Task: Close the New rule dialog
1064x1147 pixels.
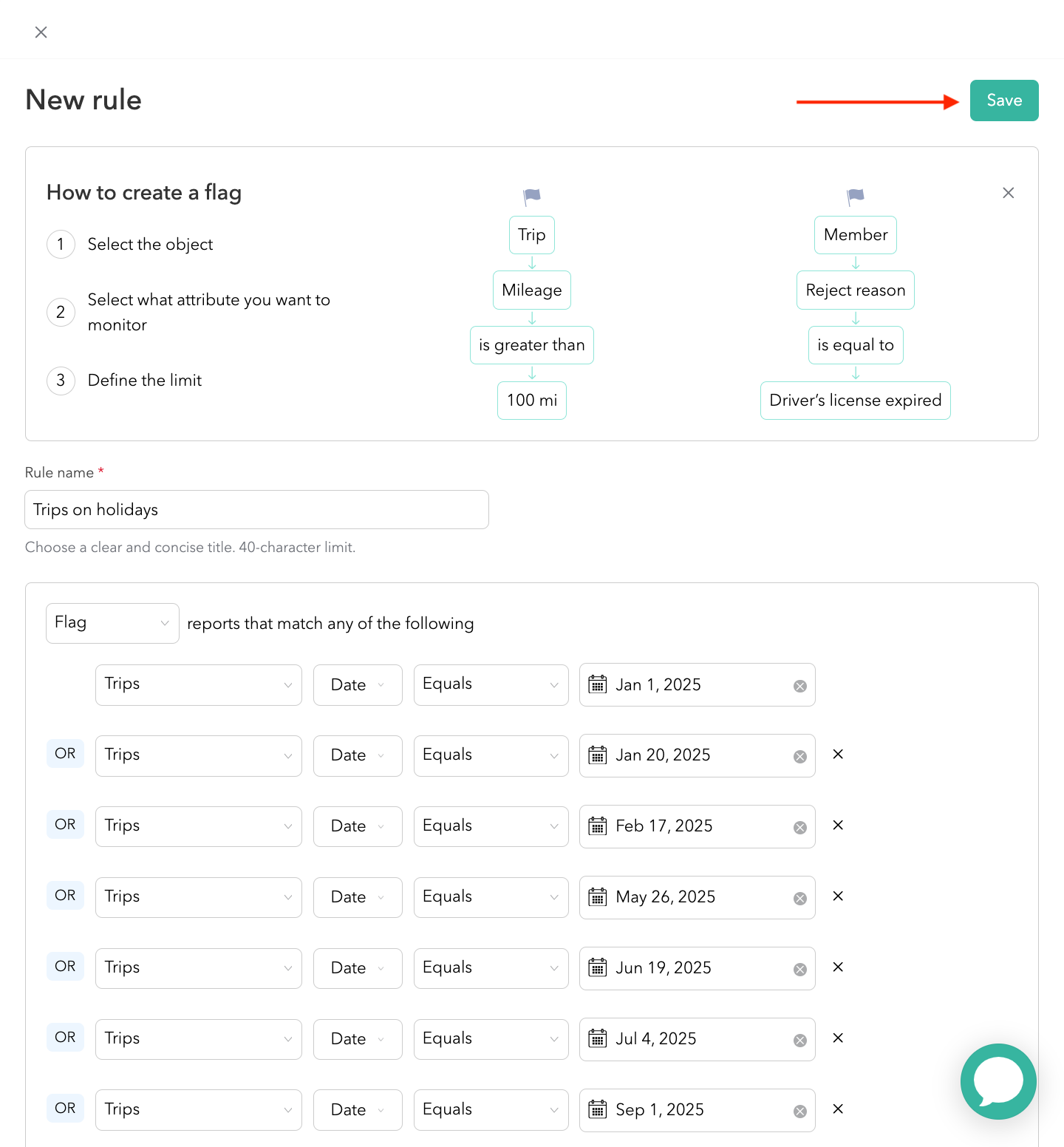Action: (x=41, y=32)
